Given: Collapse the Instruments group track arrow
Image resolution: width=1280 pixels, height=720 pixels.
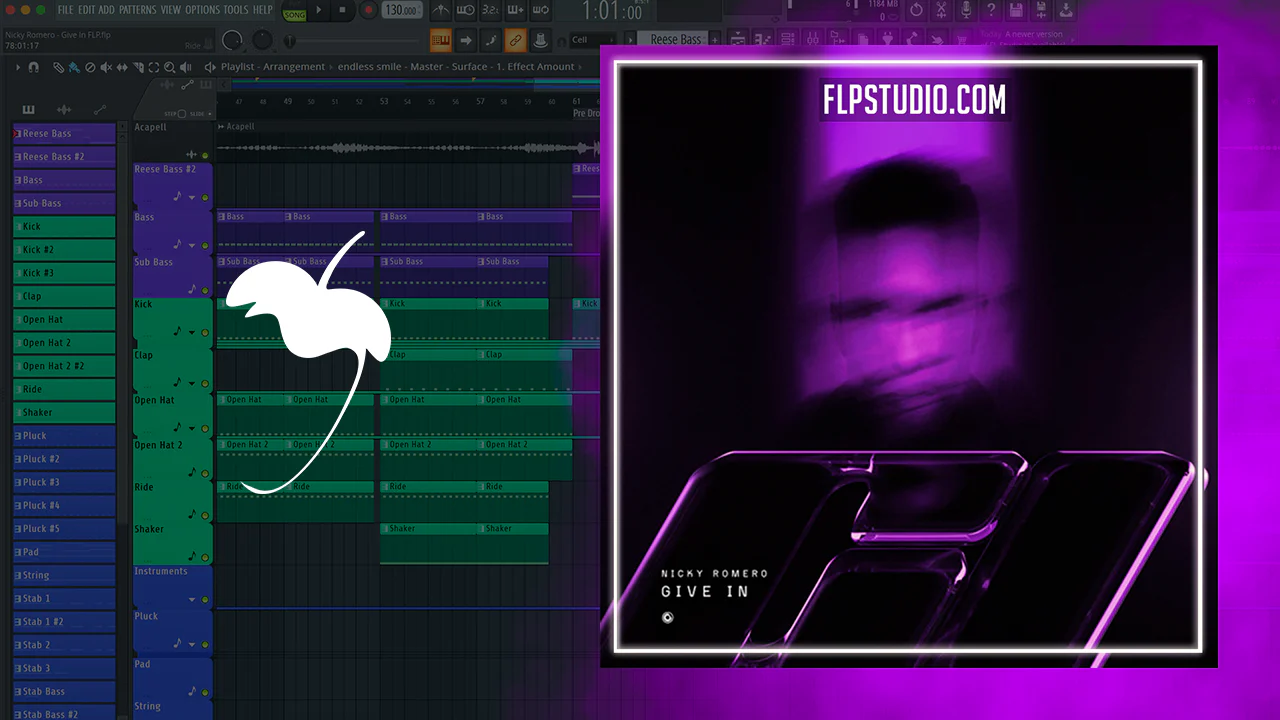Looking at the screenshot, I should pos(191,600).
